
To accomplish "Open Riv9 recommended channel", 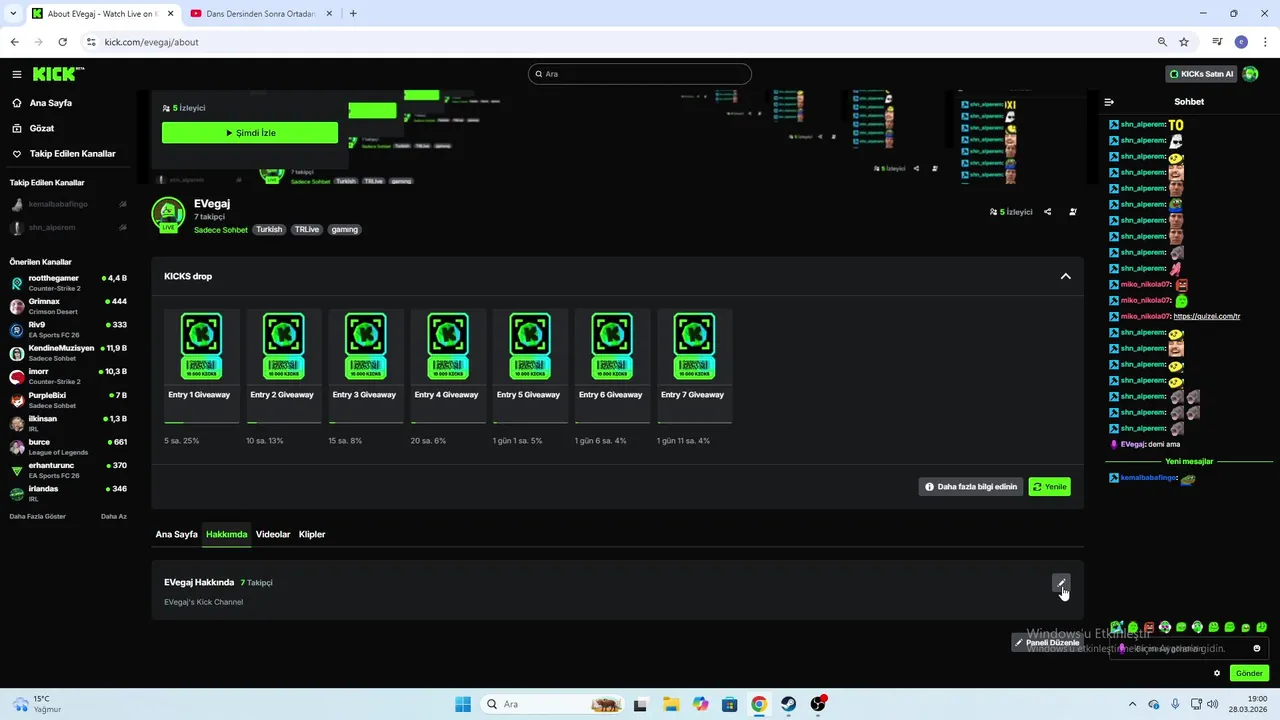I will point(68,330).
